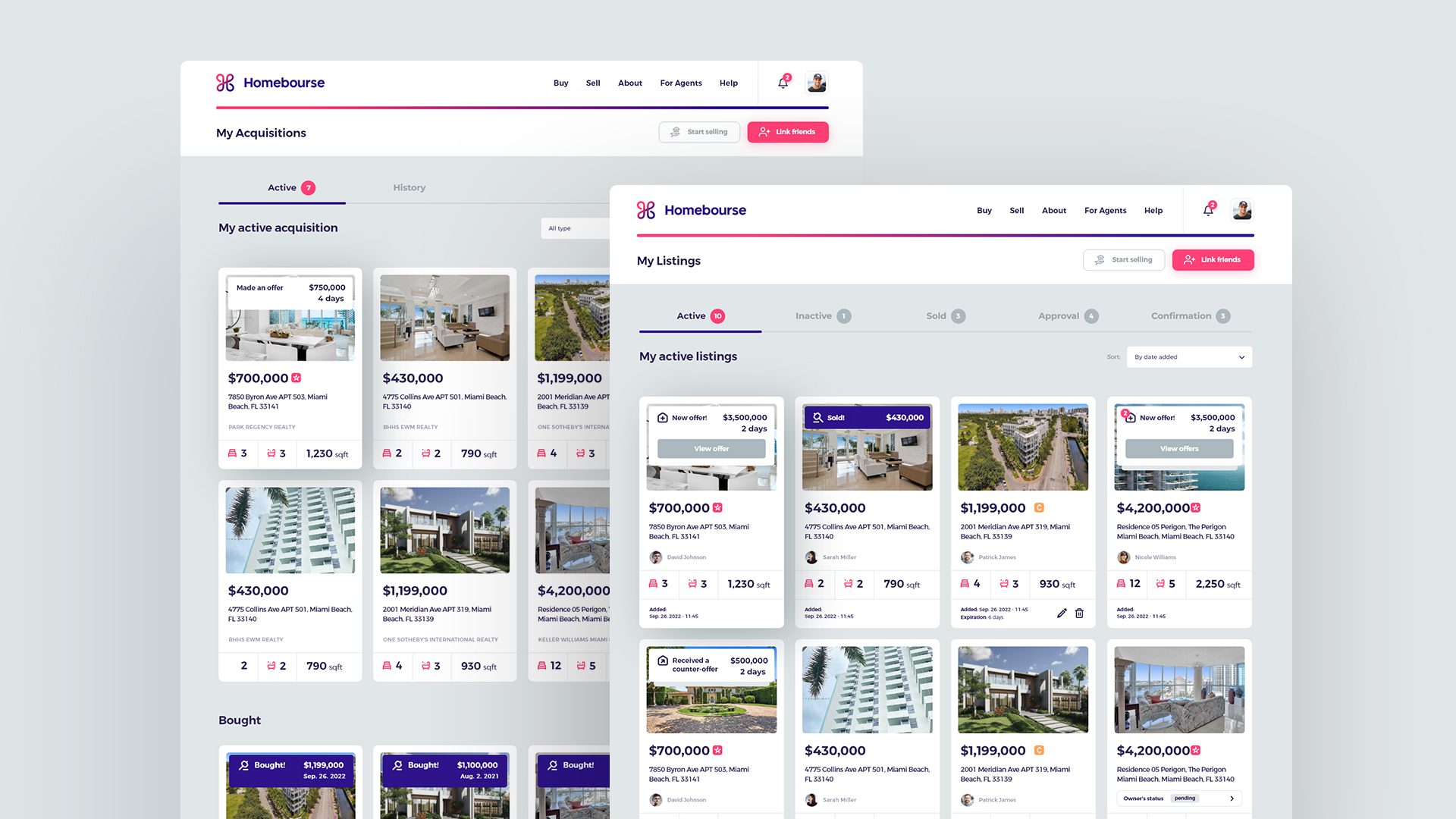Expand the Owner's status pending chevron
The width and height of the screenshot is (1456, 819).
1232,798
